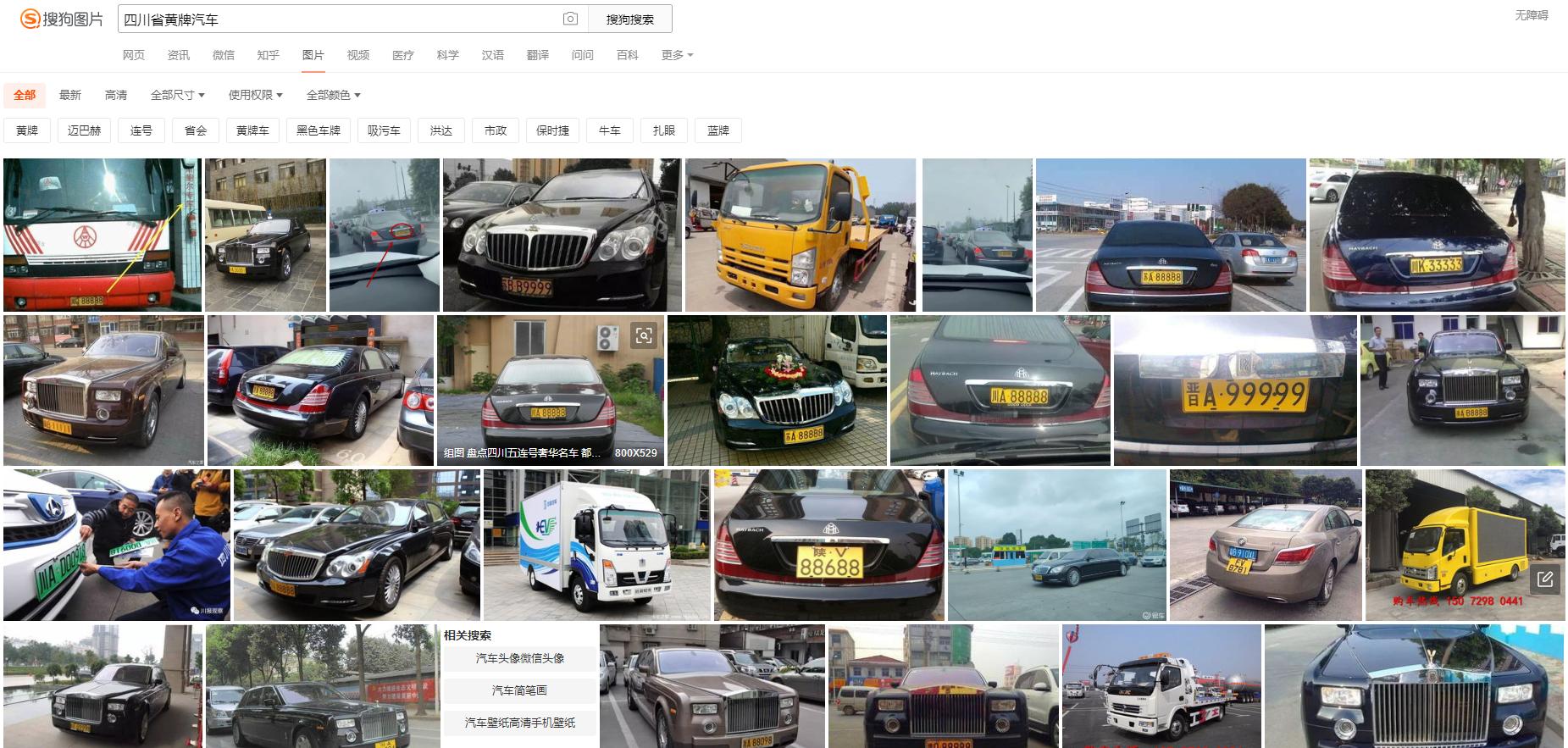Click the 黑色车牌 suggestion tag
Screen dimensions: 1568x748
click(x=318, y=130)
